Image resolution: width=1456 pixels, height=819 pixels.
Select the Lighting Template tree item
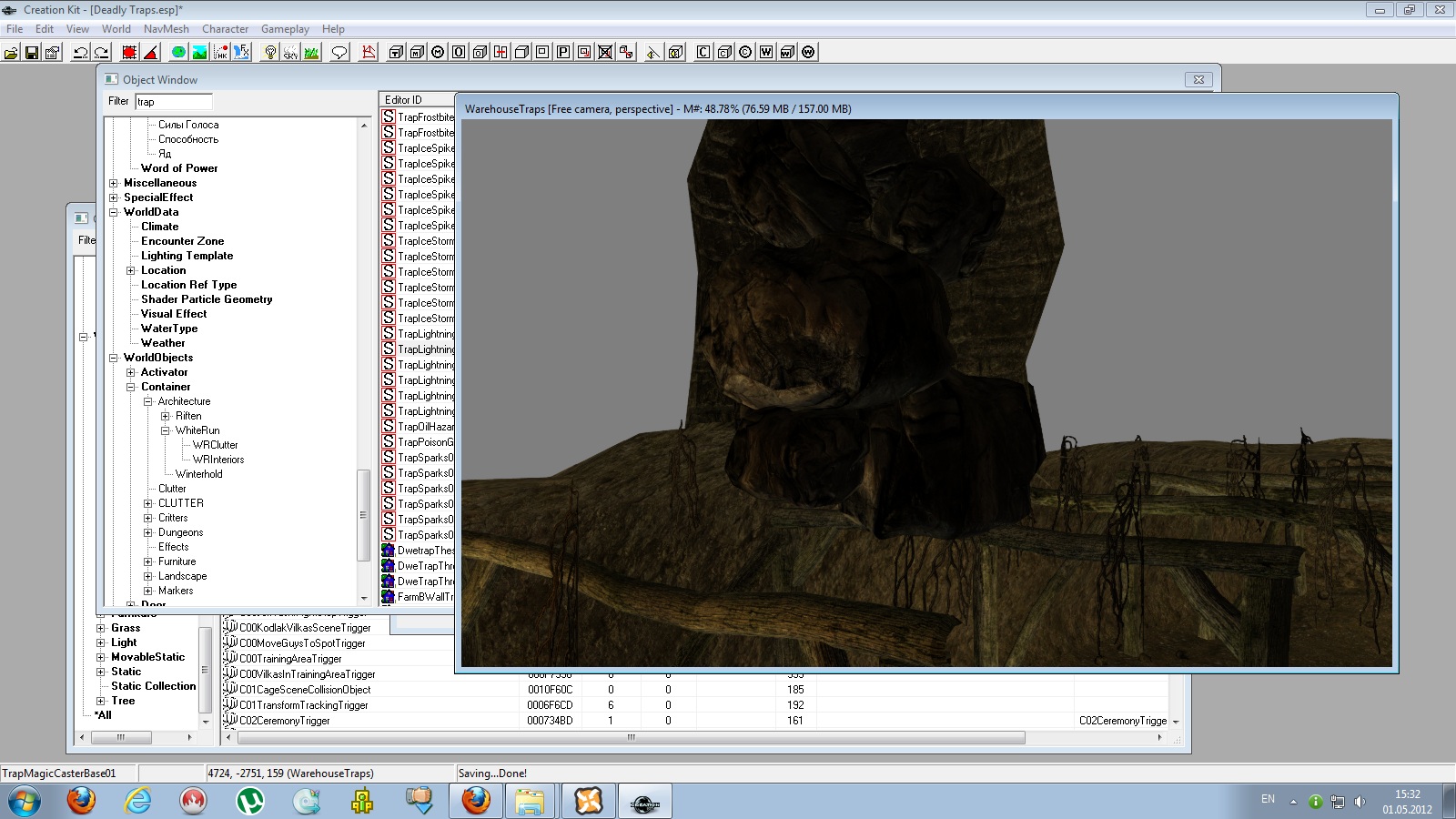187,256
